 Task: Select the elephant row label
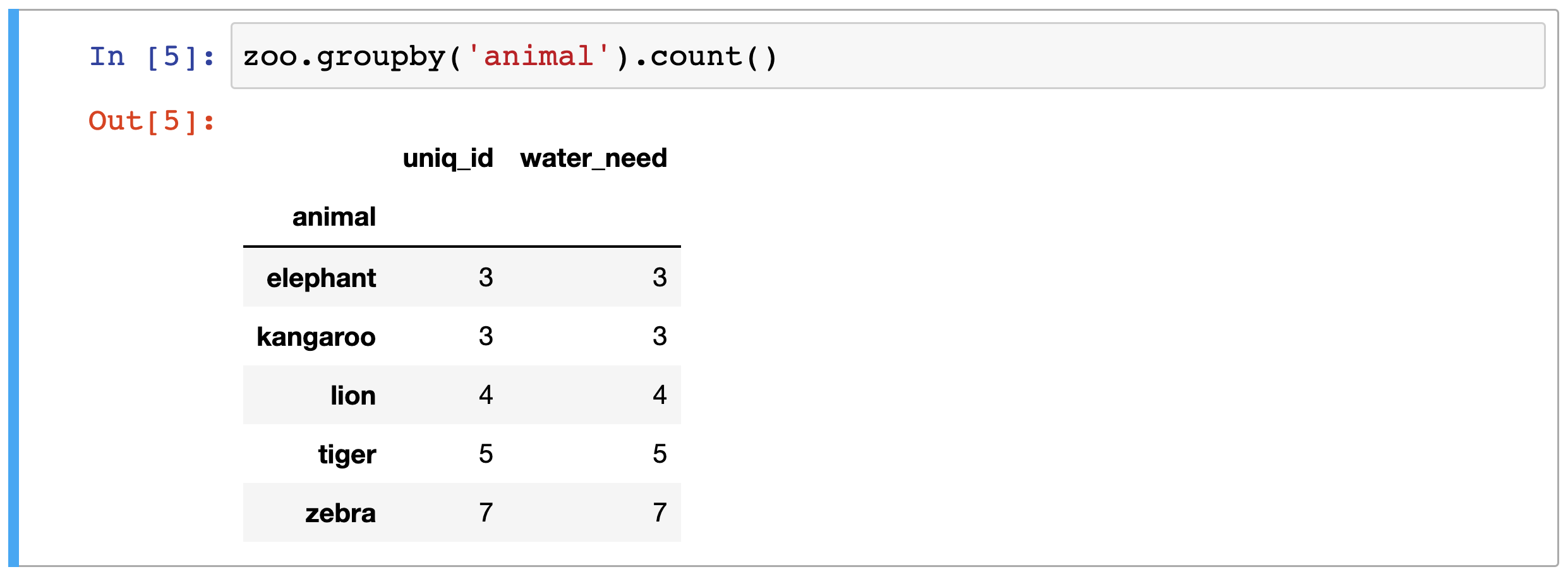click(x=321, y=278)
